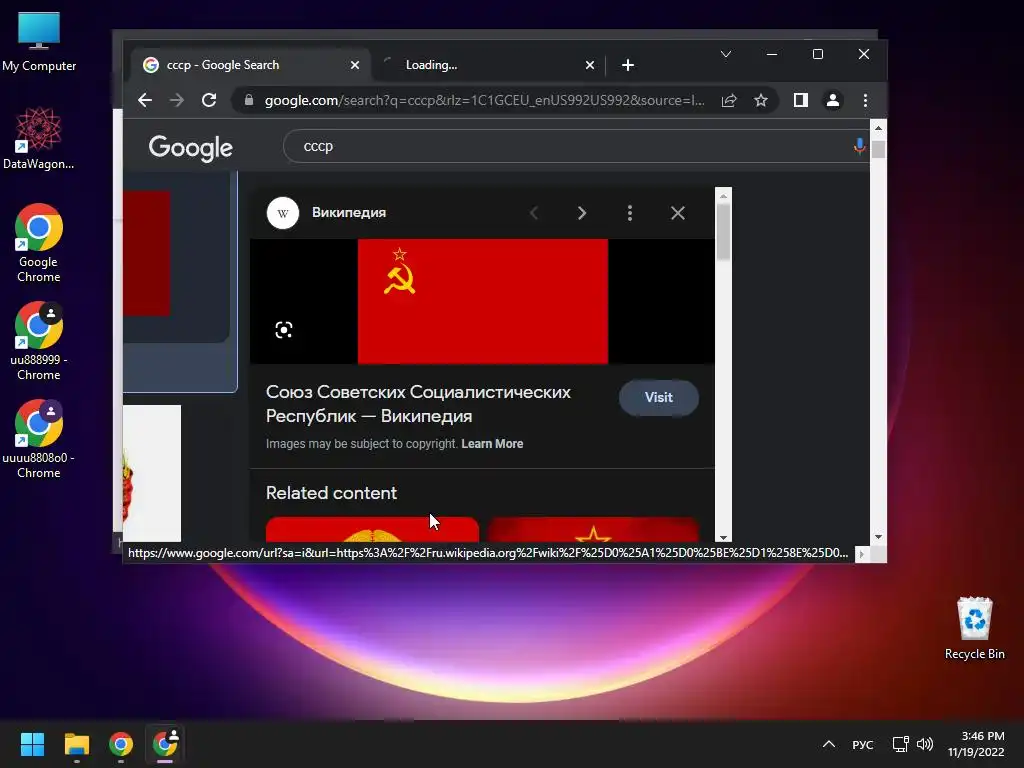Viewport: 1024px width, 768px height.
Task: Select the uuuu8808o0 - Chrome shortcut
Action: point(39,439)
